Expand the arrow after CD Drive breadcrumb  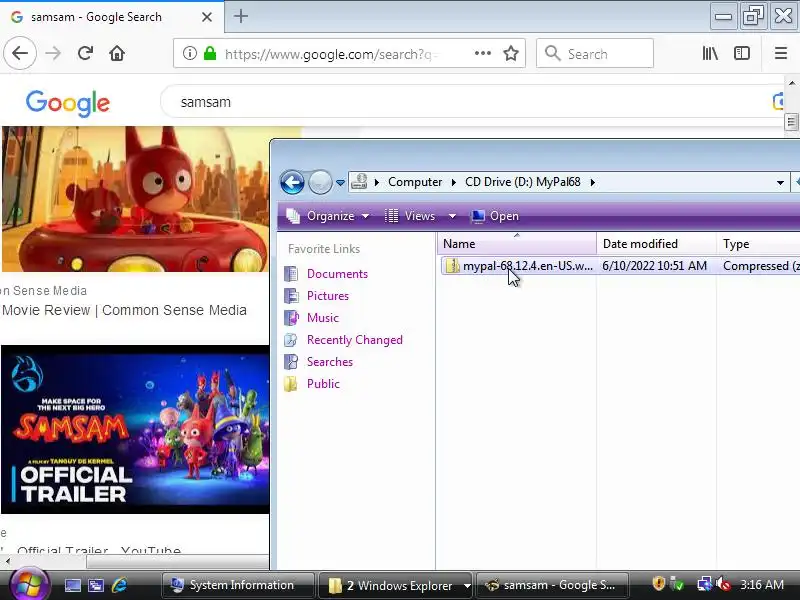point(592,182)
